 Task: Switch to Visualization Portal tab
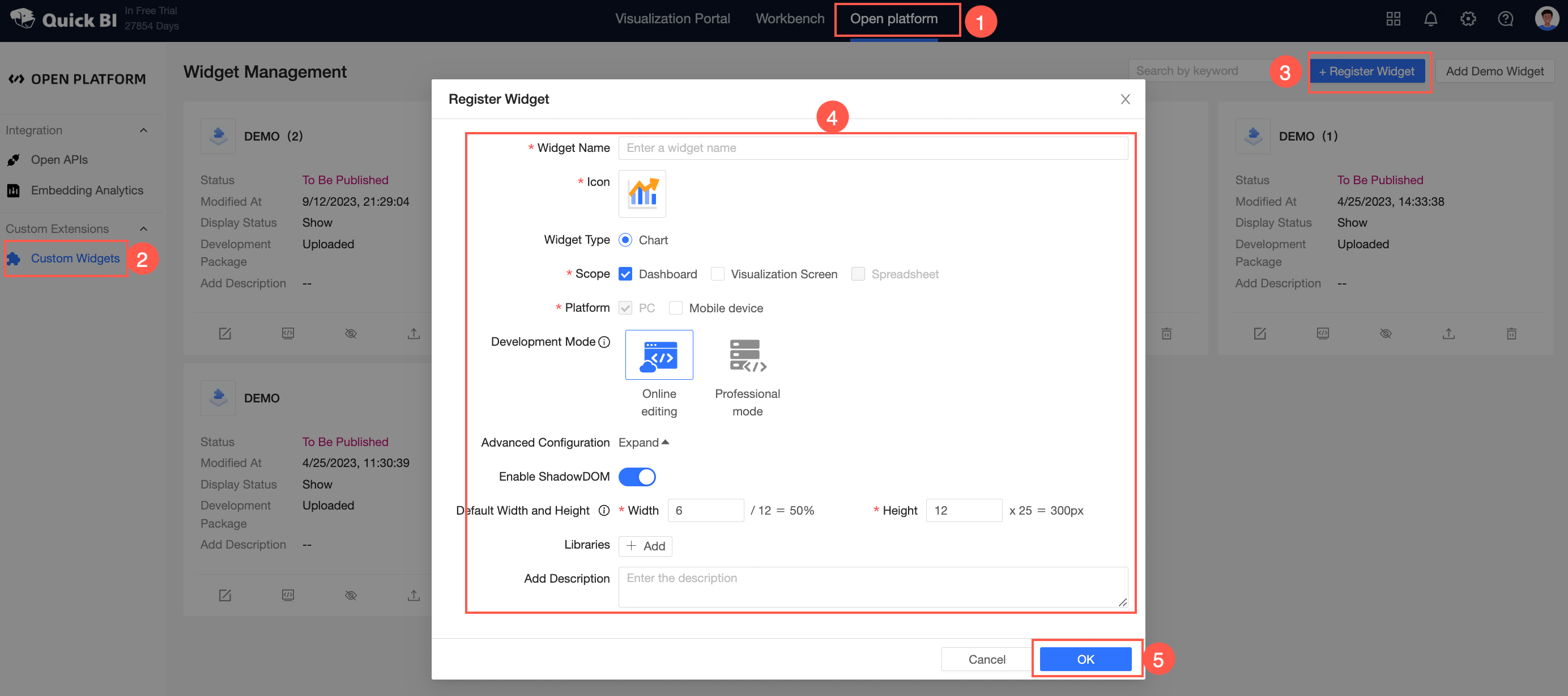(x=672, y=19)
